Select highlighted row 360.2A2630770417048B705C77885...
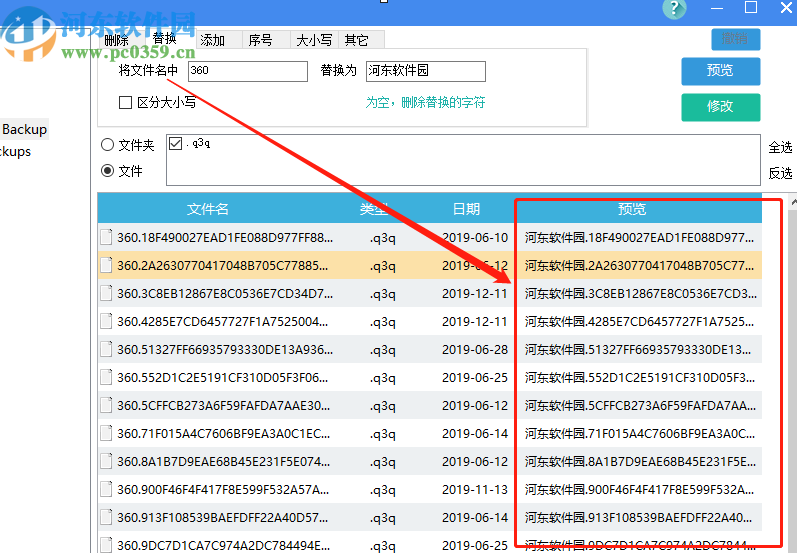 pyautogui.click(x=430, y=265)
